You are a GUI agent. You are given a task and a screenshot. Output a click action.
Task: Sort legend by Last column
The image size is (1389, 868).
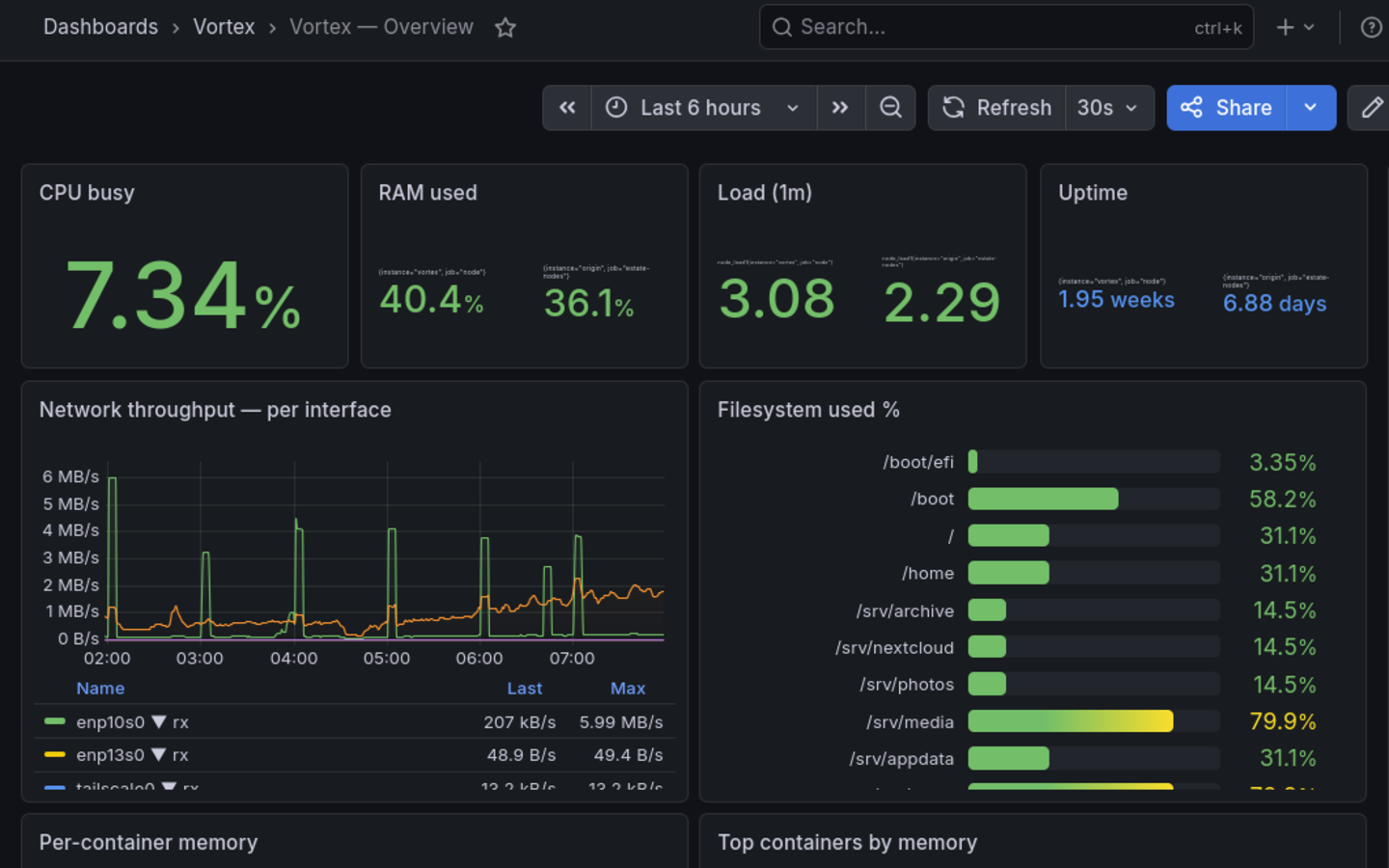coord(525,689)
